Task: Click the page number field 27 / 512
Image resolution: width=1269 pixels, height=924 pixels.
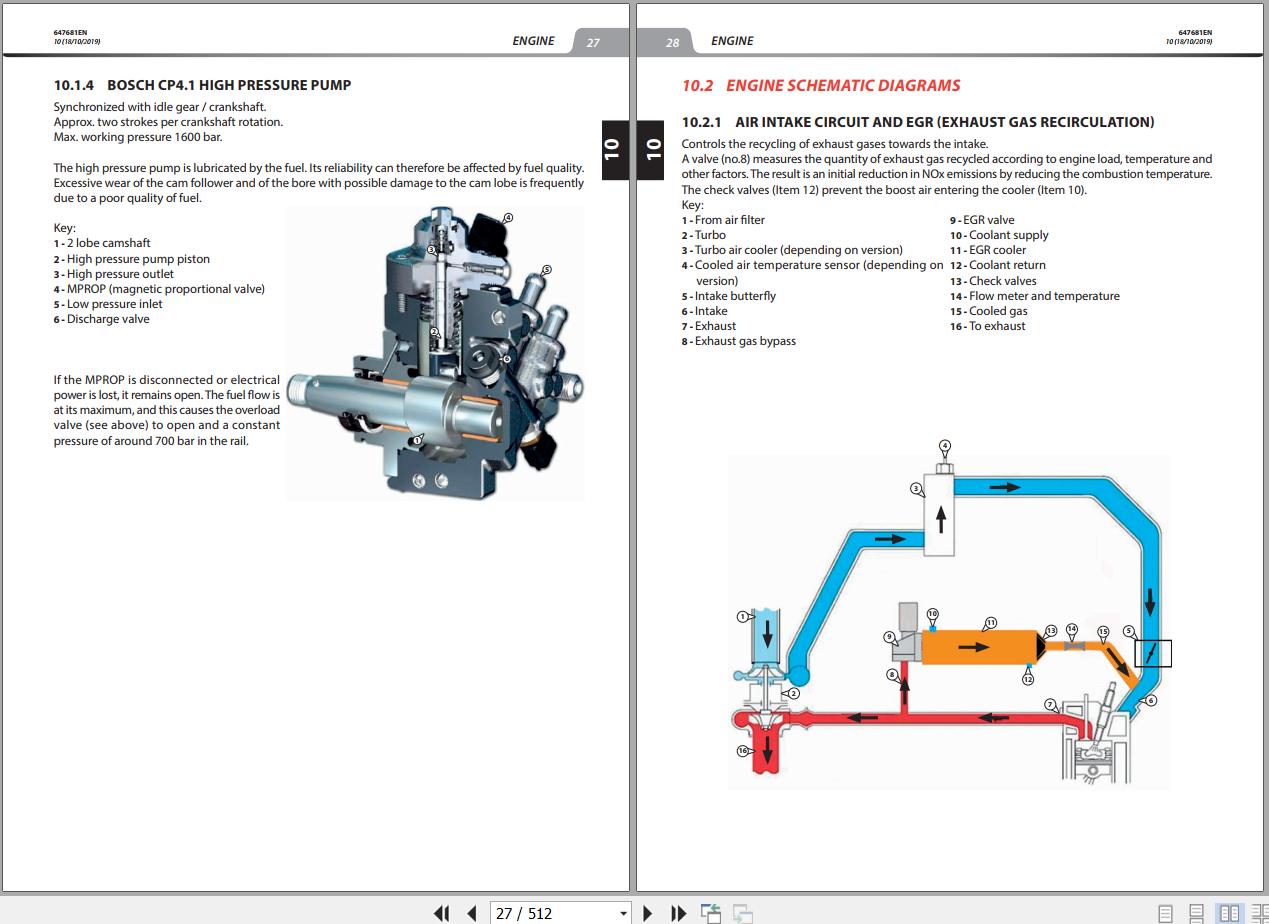Action: [553, 913]
